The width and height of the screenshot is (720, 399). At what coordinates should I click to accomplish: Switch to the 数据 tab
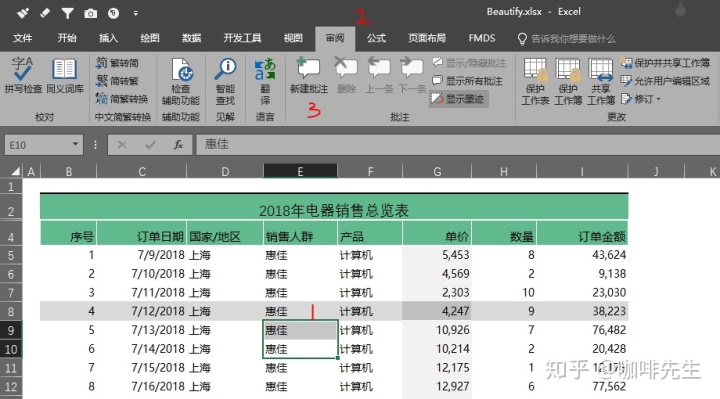tap(191, 38)
